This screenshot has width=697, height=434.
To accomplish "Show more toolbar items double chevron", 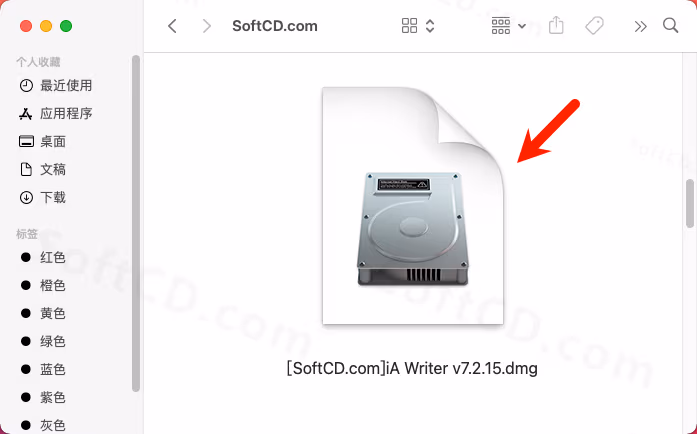I will tap(640, 27).
